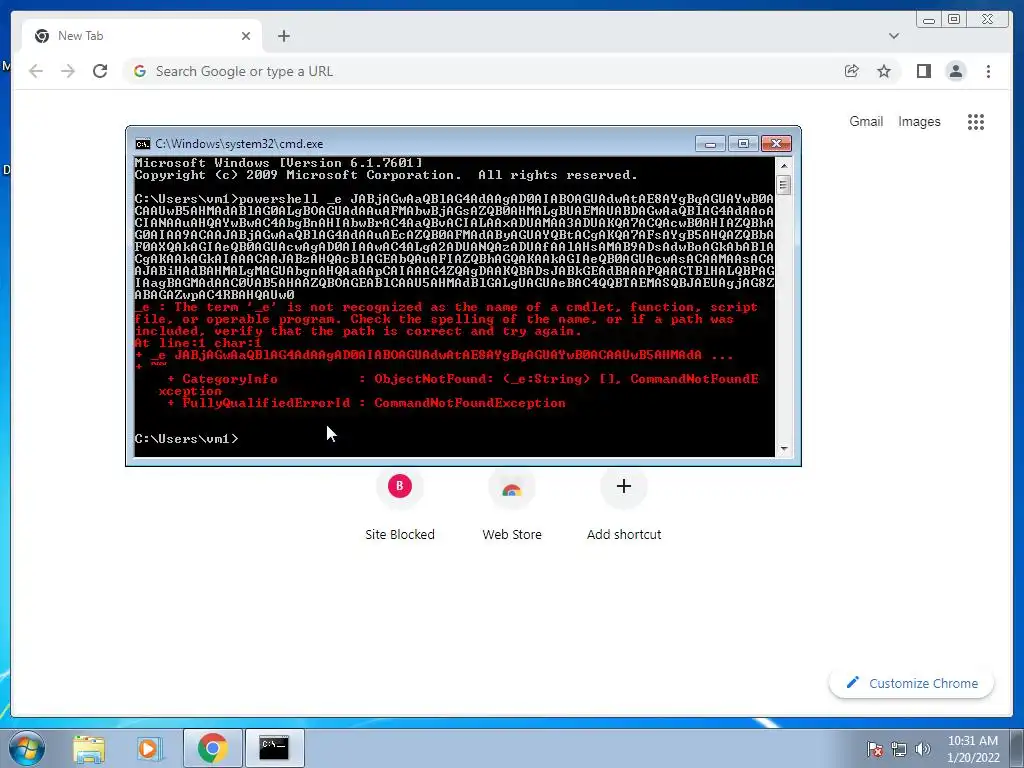Screen dimensions: 1024x768
Task: Open the Images link
Action: pos(919,121)
